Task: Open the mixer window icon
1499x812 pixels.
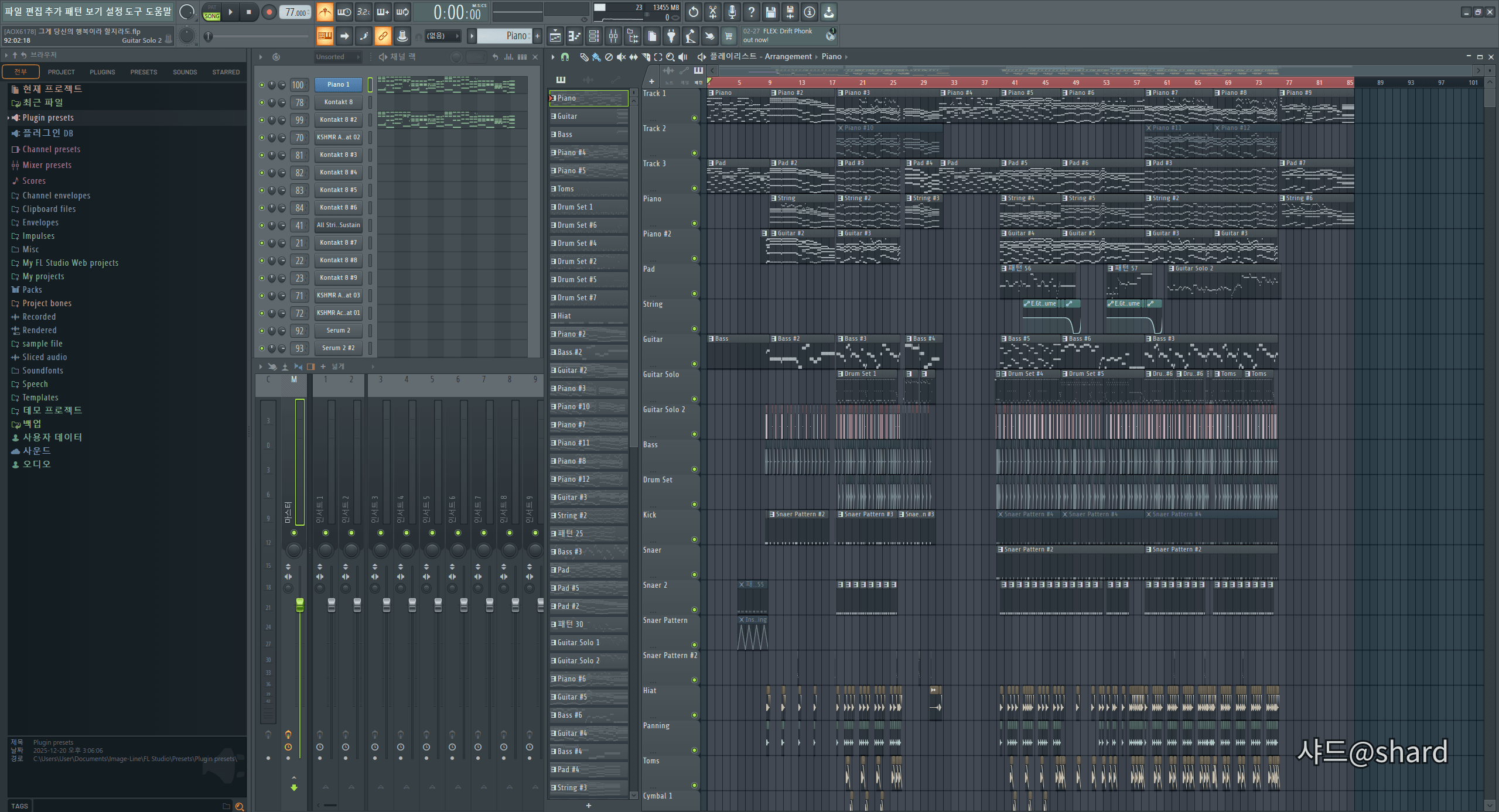Action: click(613, 36)
